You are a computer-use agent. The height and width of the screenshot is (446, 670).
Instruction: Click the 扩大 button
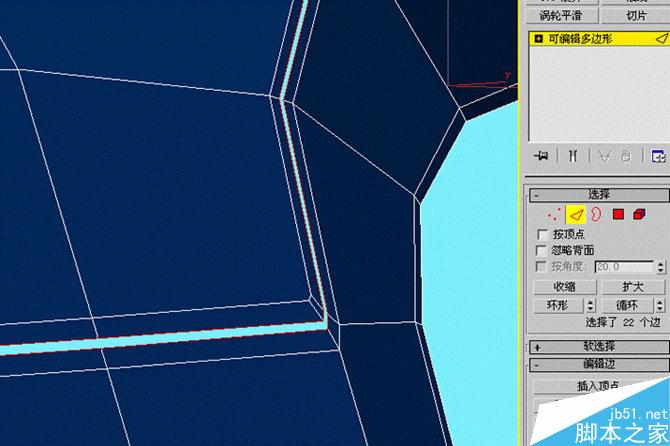pyautogui.click(x=633, y=287)
